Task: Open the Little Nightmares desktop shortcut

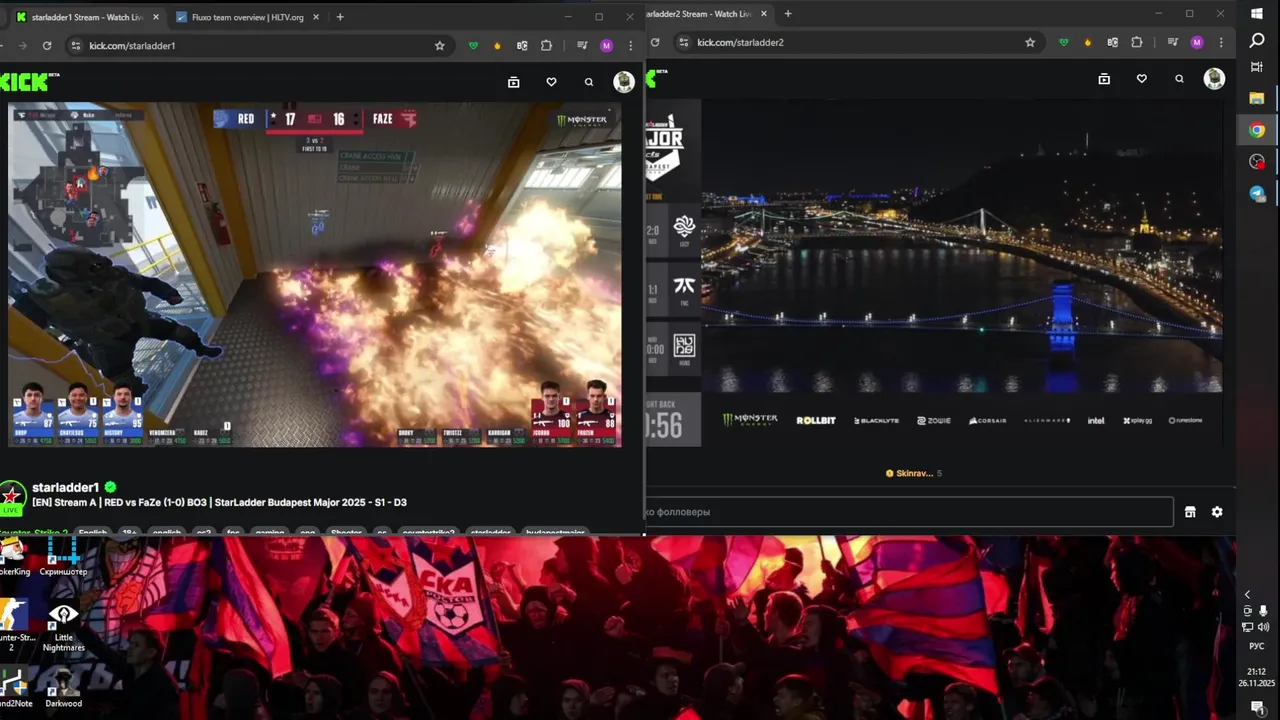Action: click(x=63, y=627)
